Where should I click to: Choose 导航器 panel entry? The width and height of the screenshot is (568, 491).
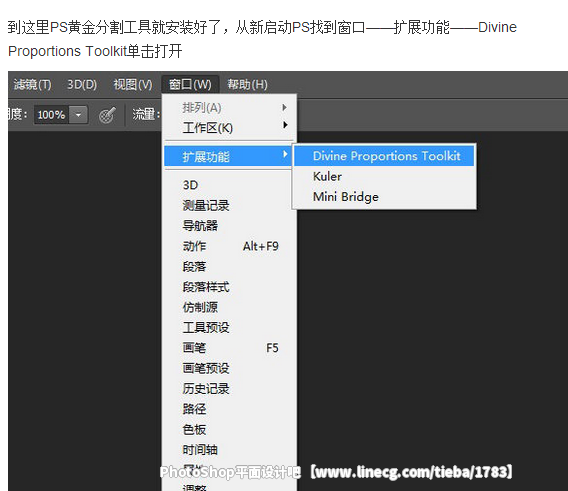(x=230, y=226)
